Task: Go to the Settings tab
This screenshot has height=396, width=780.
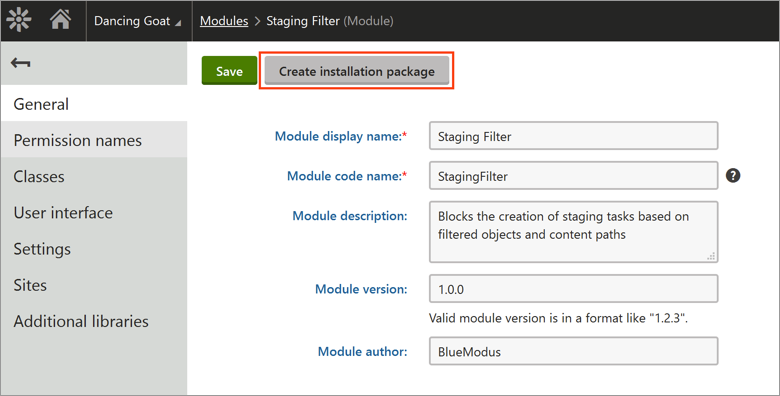Action: pyautogui.click(x=94, y=249)
